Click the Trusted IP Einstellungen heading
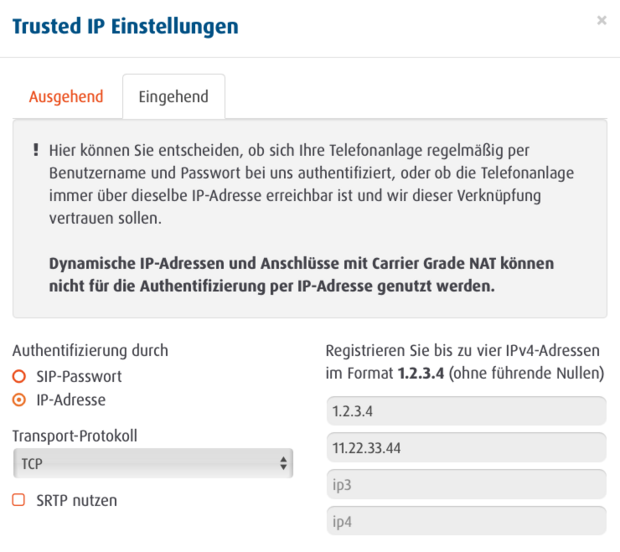This screenshot has height=552, width=620. 125,26
